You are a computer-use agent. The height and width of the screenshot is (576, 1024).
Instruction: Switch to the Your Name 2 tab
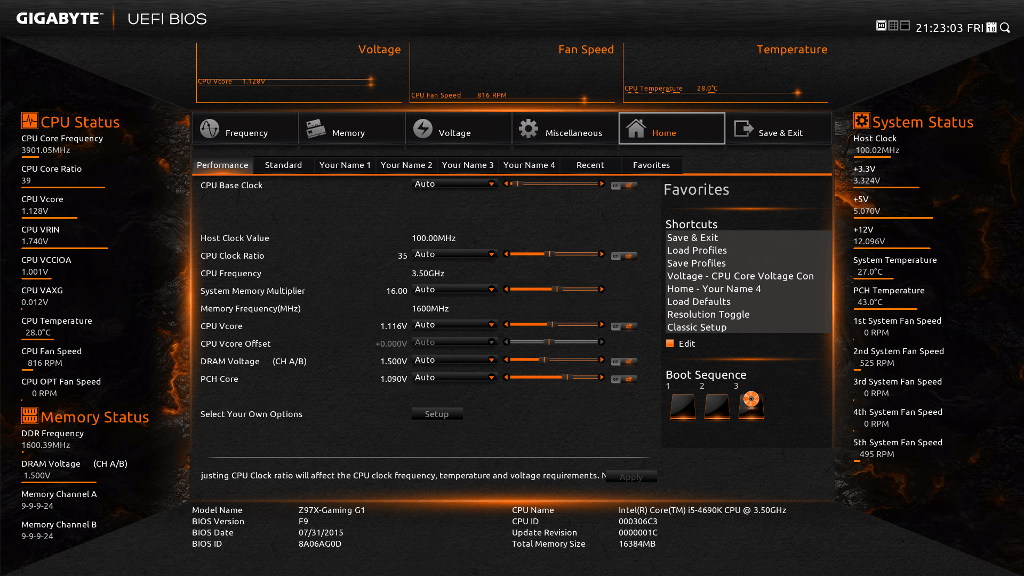click(x=406, y=165)
